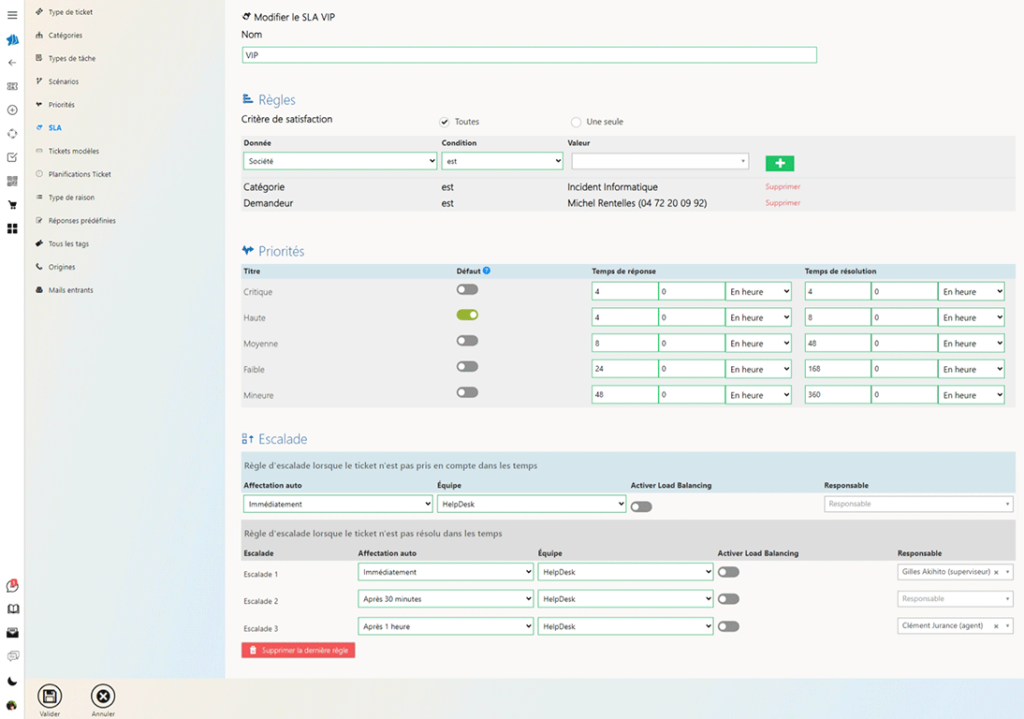Select Scénarios from the sidebar menu
This screenshot has height=719, width=1024.
tap(62, 81)
